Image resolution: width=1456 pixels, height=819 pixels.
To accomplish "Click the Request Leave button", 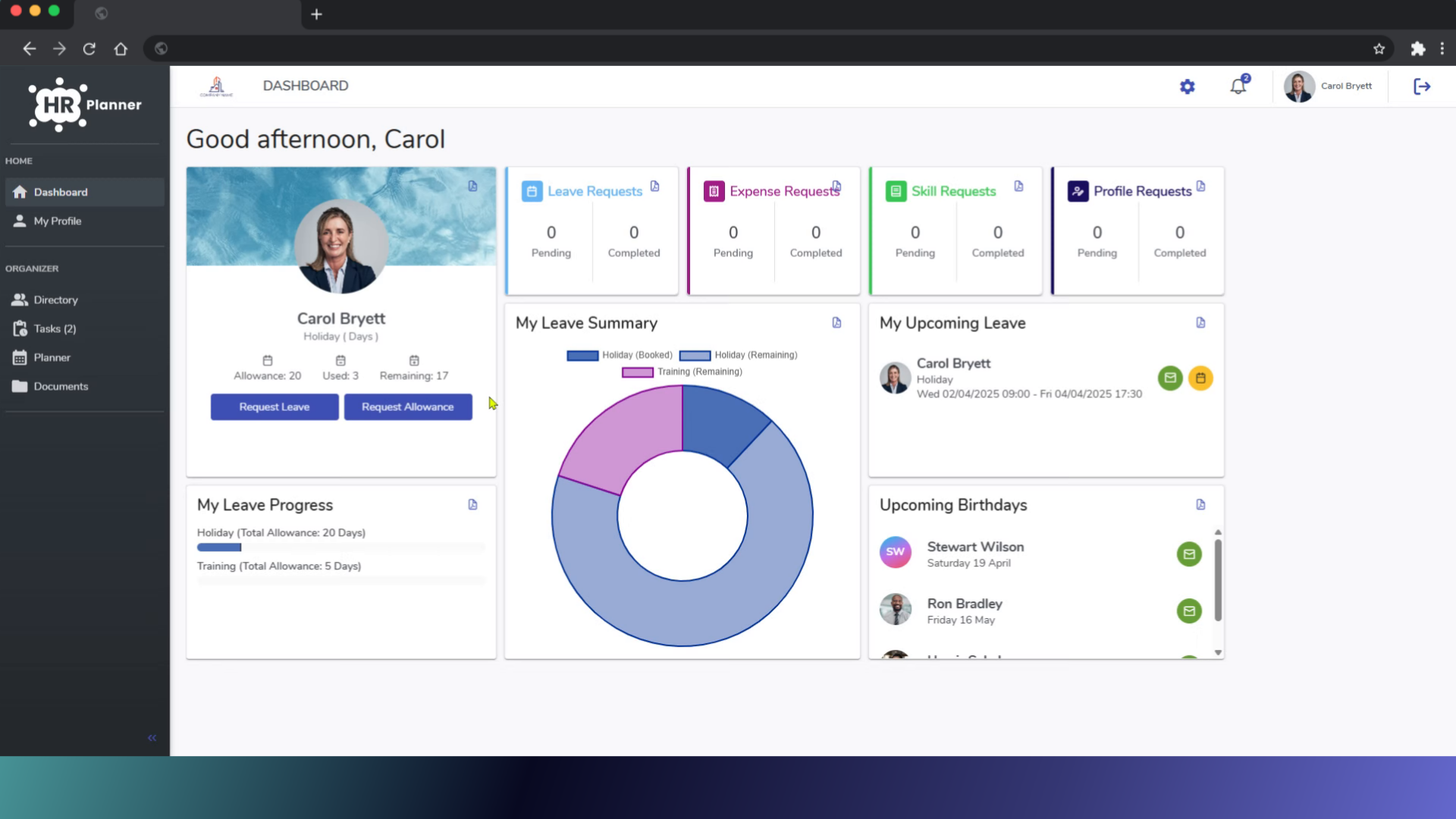I will pos(275,407).
